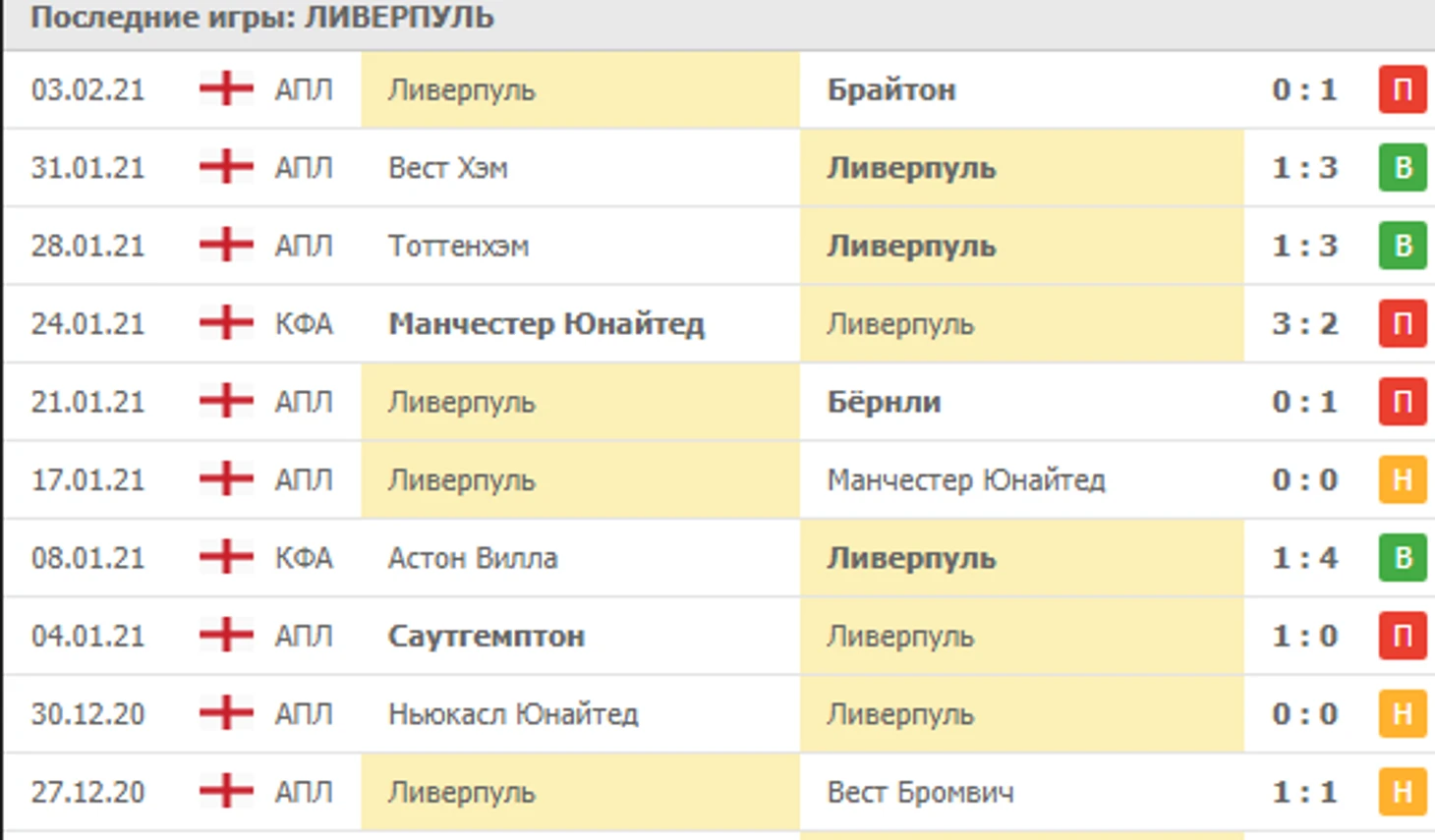The height and width of the screenshot is (840, 1435).
Task: Click the 3 : 2 score of the cup match
Action: click(1304, 323)
